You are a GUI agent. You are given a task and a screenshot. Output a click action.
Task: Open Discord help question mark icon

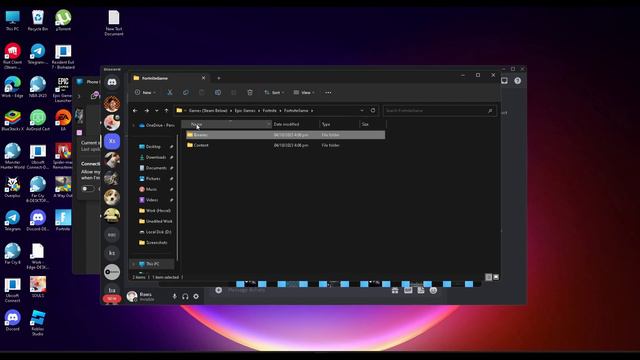pos(518,80)
